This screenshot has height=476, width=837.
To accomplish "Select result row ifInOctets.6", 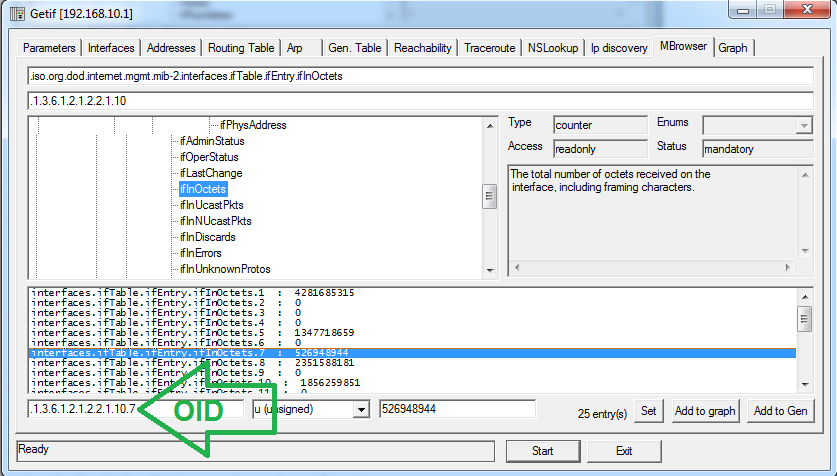I will click(412, 343).
